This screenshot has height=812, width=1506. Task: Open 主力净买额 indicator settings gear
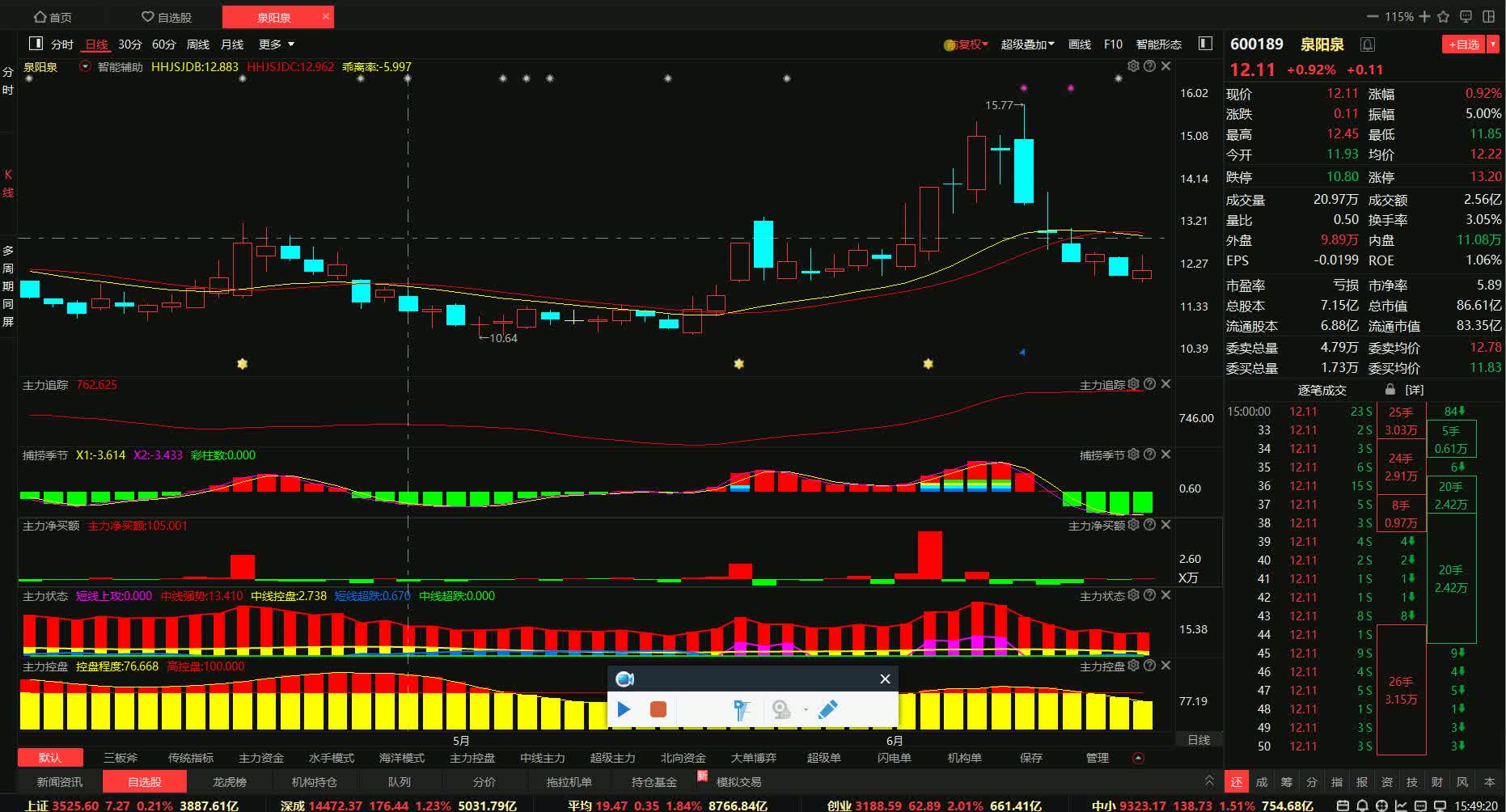1133,525
